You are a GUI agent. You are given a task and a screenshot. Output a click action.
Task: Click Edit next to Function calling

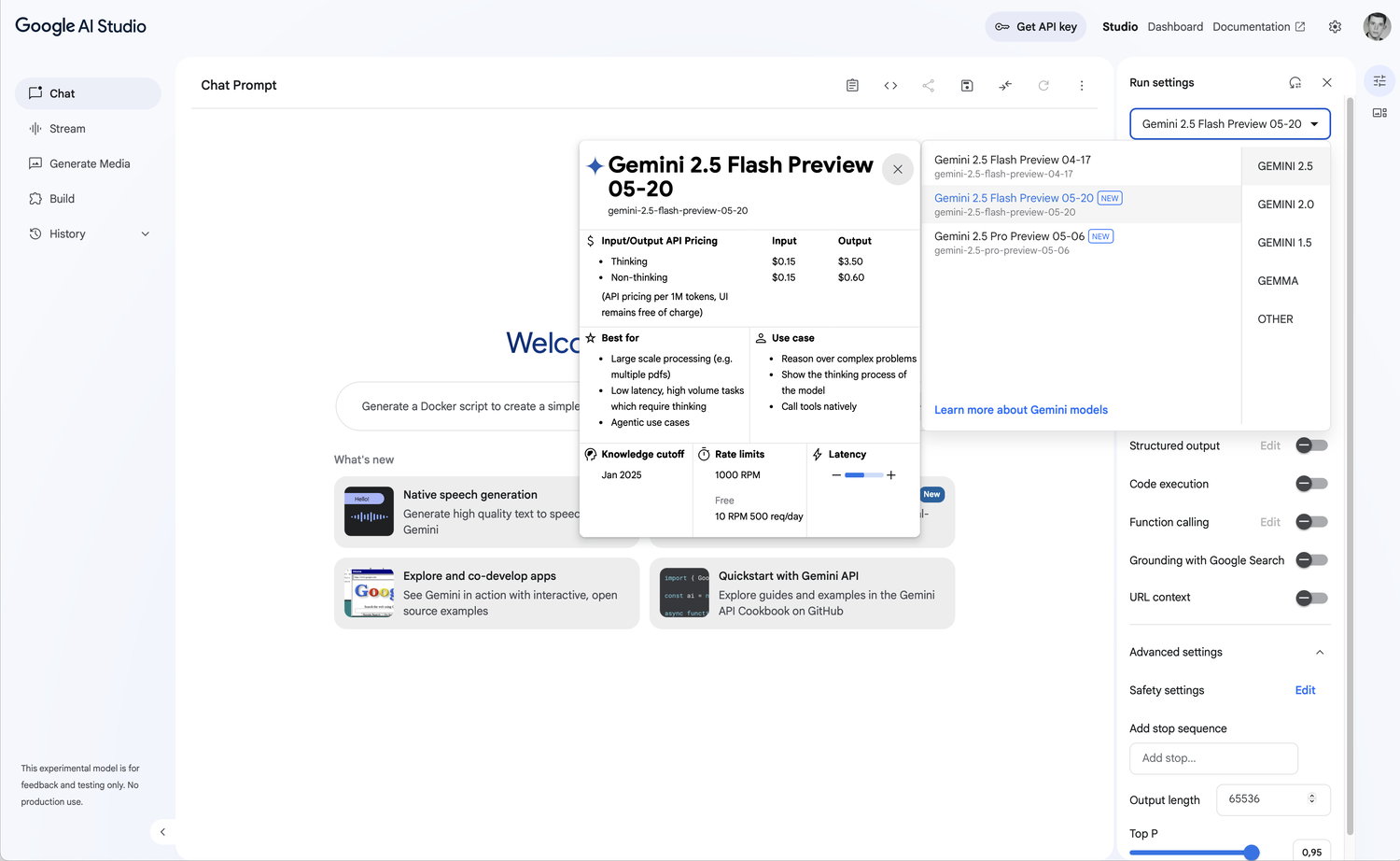tap(1270, 522)
